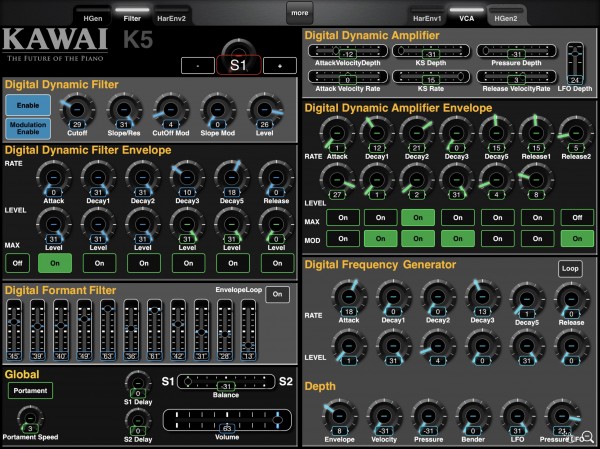Click the Frequency Generator level knob valued 4

438,346
